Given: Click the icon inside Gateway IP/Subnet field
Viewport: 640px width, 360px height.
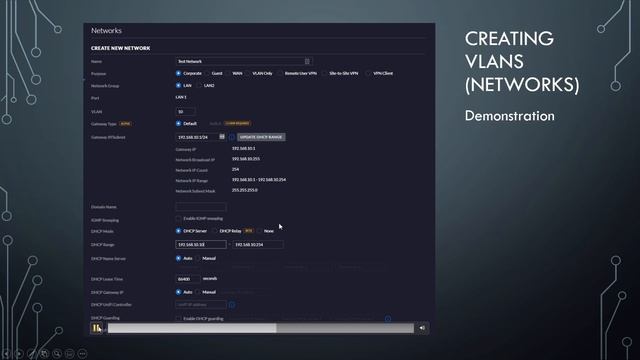Looking at the screenshot, I should [x=222, y=137].
